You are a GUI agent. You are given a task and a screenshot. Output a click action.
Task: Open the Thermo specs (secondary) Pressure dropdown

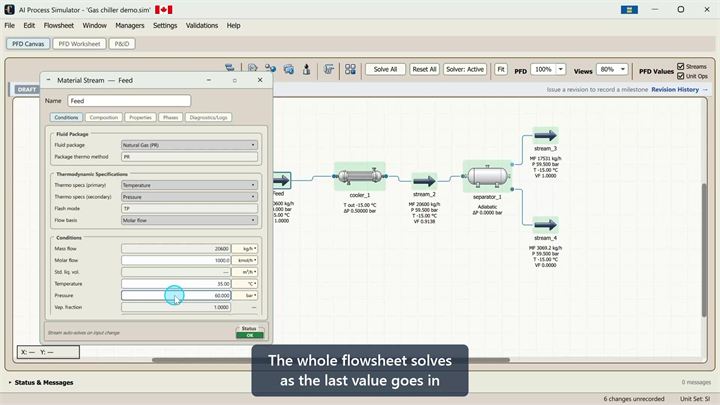(189, 197)
